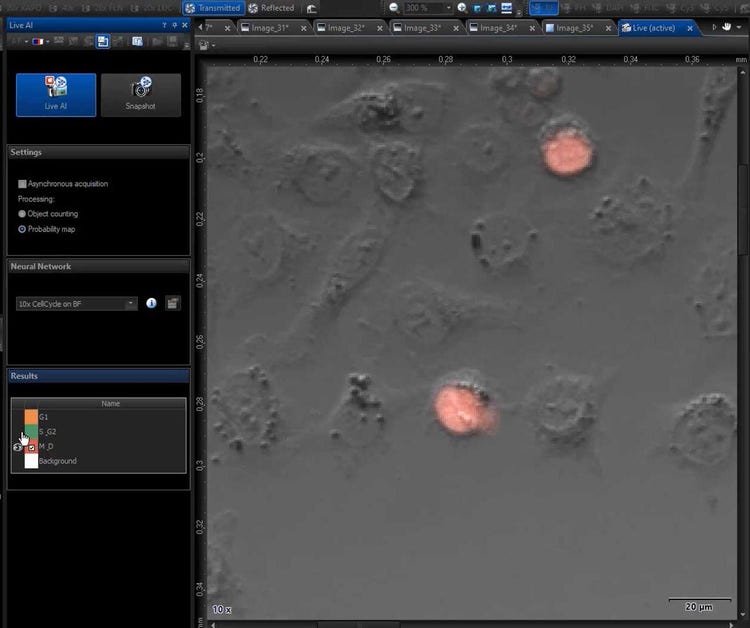750x628 pixels.
Task: Select the Object counting radio button
Action: pos(22,214)
